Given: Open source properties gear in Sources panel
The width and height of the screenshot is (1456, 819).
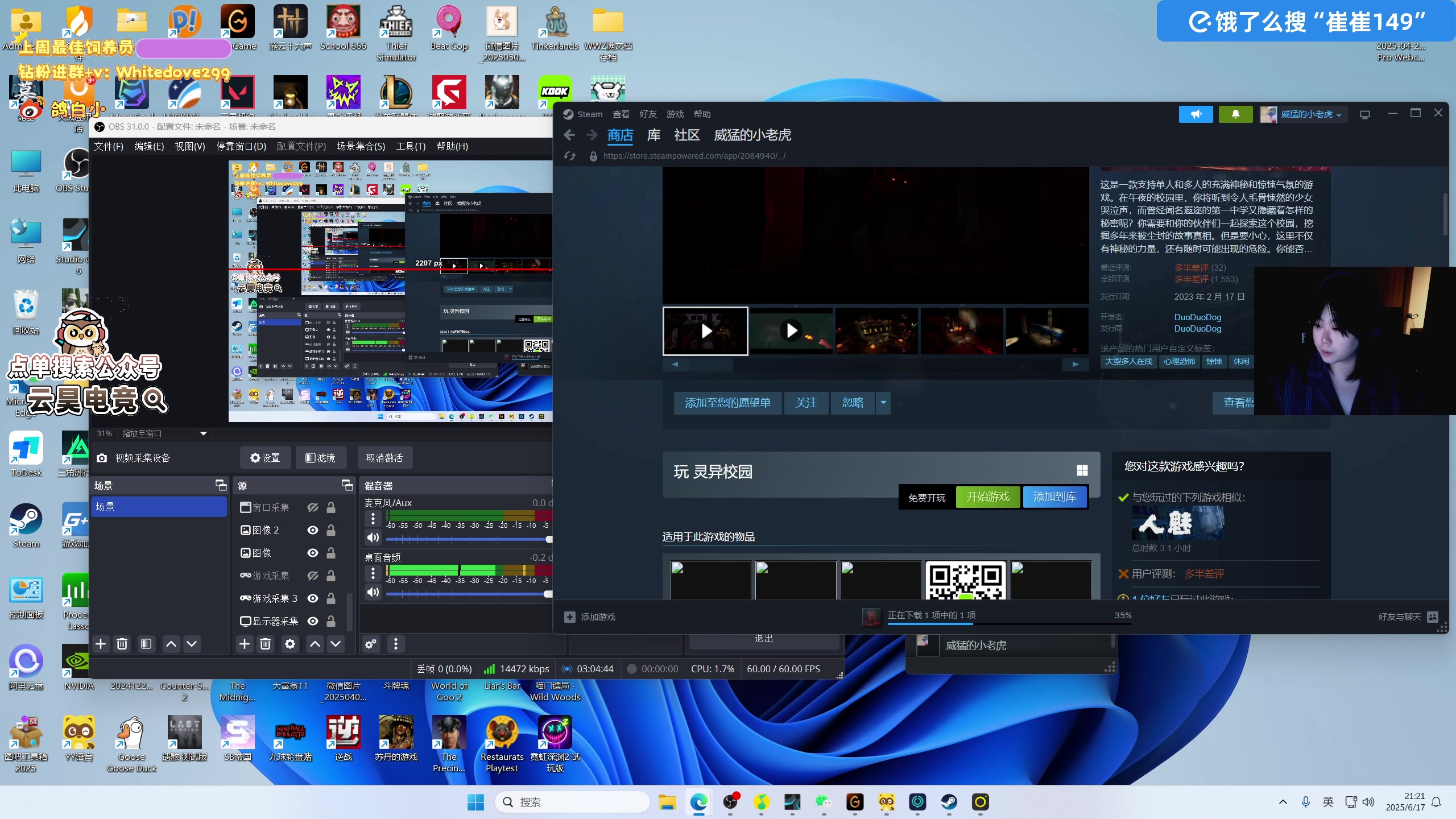Looking at the screenshot, I should click(x=290, y=644).
